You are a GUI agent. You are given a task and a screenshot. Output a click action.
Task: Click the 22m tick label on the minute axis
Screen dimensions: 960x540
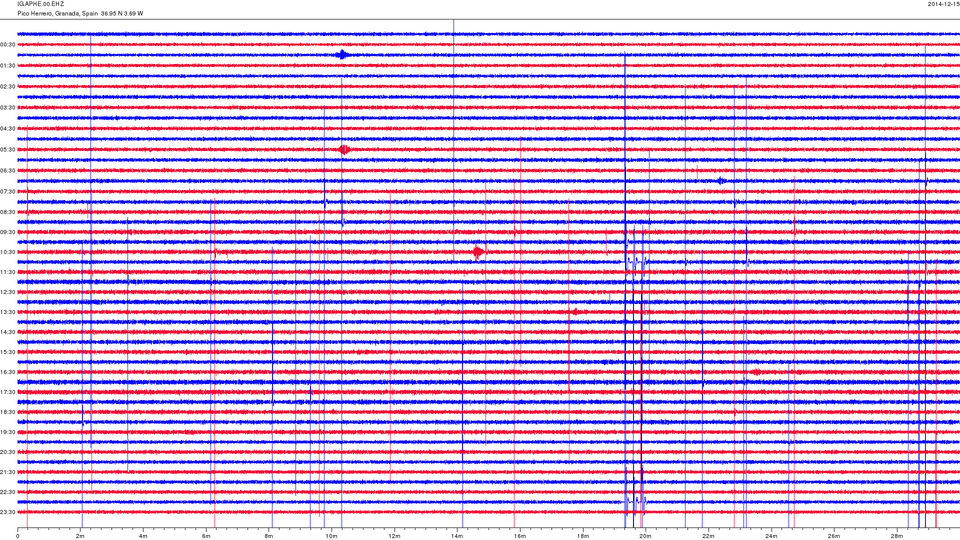tap(708, 536)
